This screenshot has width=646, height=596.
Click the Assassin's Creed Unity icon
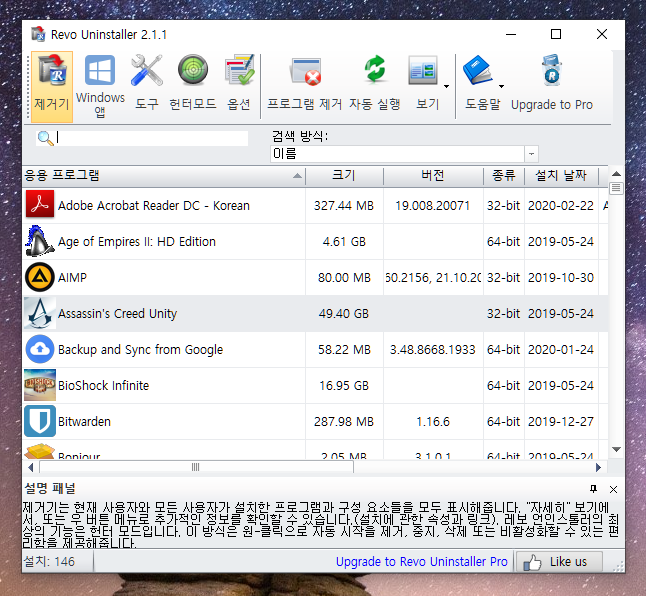40,313
